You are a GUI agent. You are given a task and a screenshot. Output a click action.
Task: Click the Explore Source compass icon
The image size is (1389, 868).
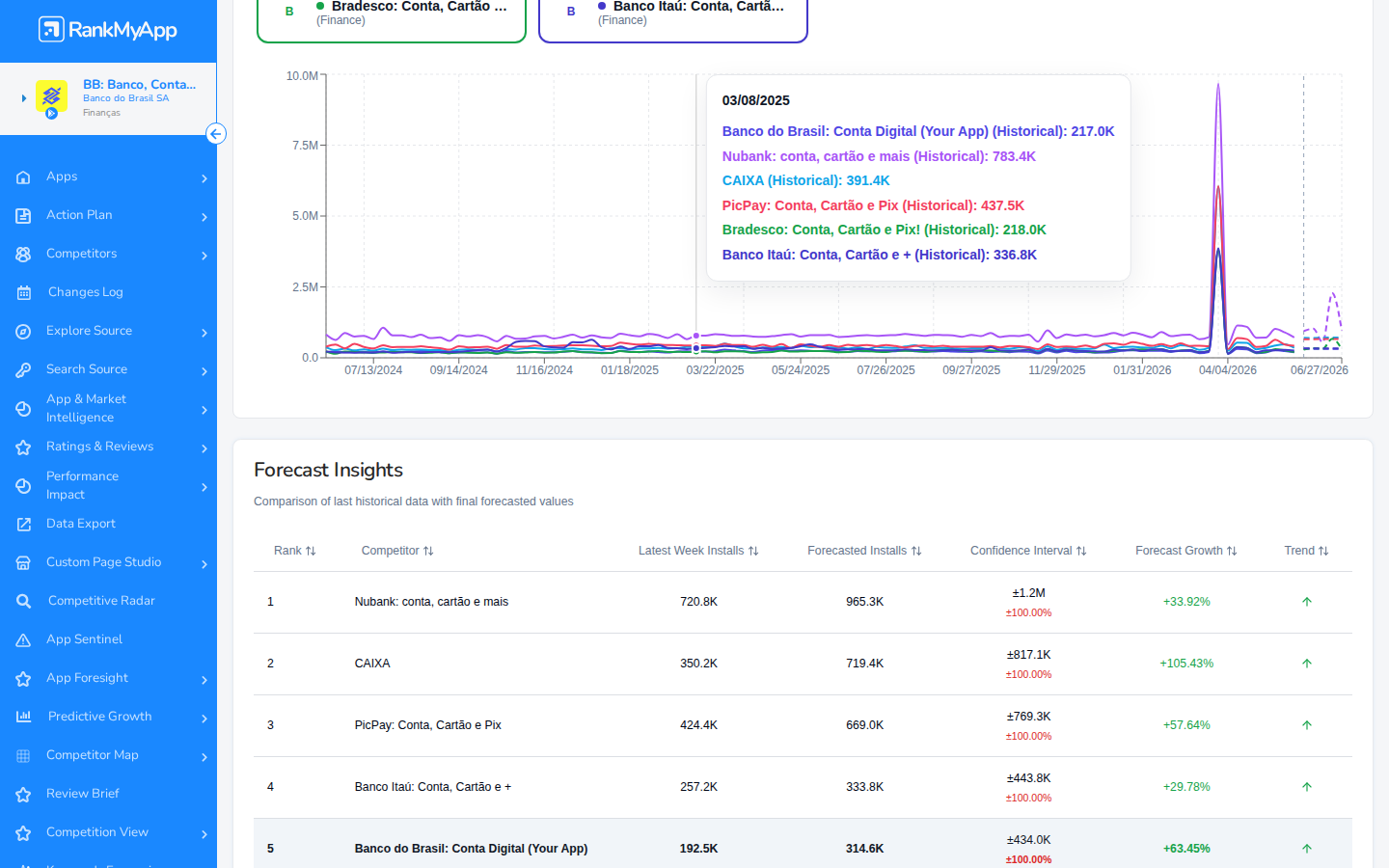point(23,332)
